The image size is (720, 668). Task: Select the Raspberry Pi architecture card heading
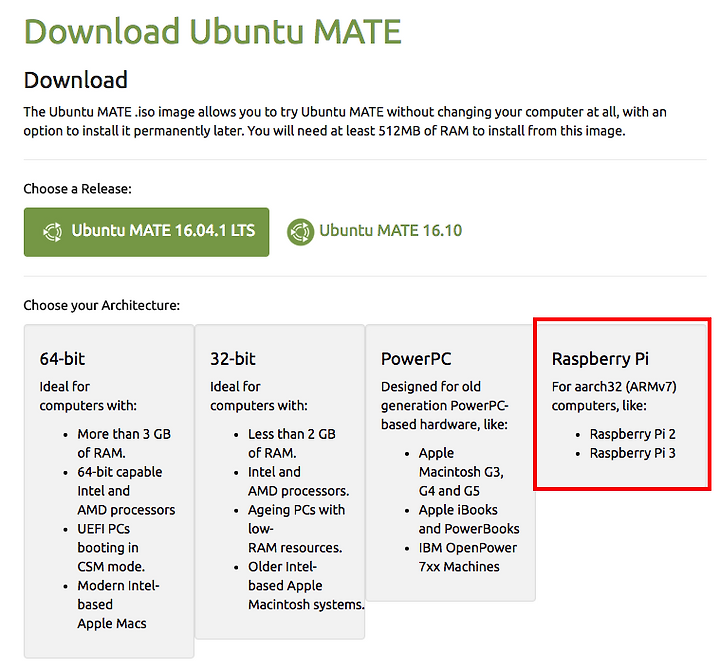click(600, 359)
